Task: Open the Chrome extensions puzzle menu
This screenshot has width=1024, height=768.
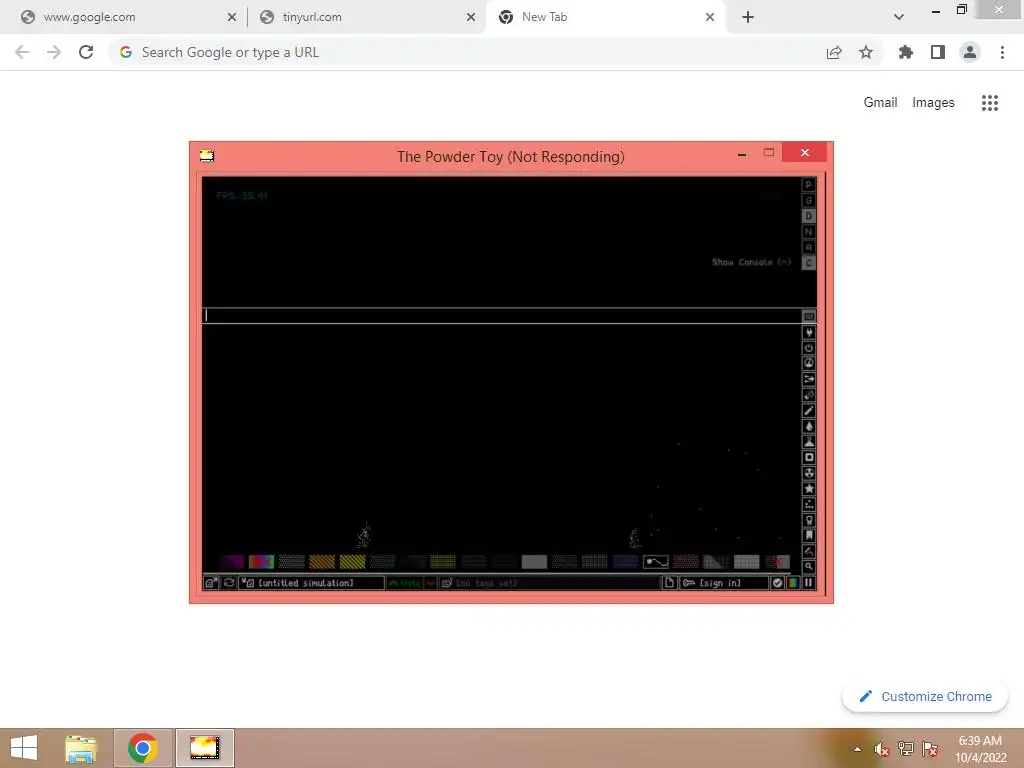Action: click(x=905, y=52)
